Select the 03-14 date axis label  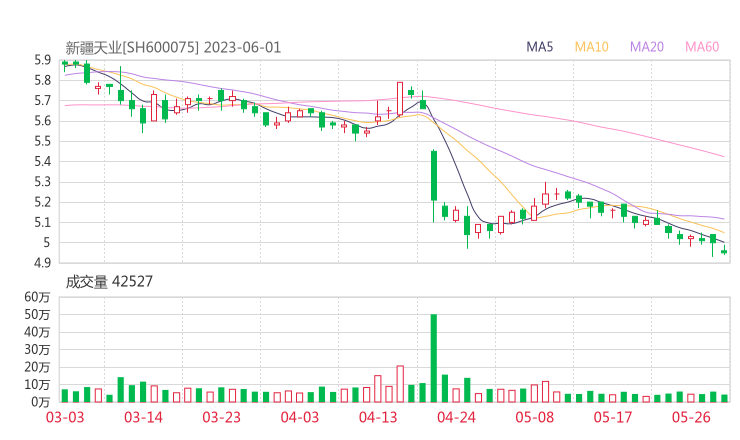coord(143,417)
